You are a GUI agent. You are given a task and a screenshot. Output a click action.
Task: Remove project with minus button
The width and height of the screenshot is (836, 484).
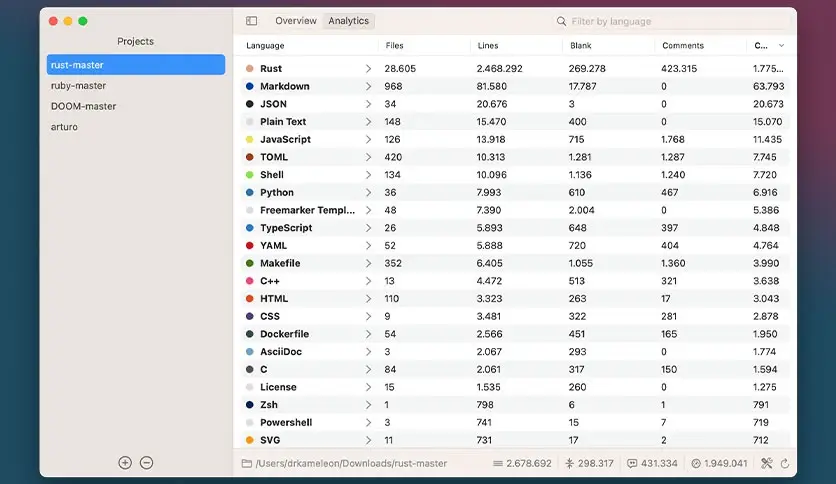(147, 463)
